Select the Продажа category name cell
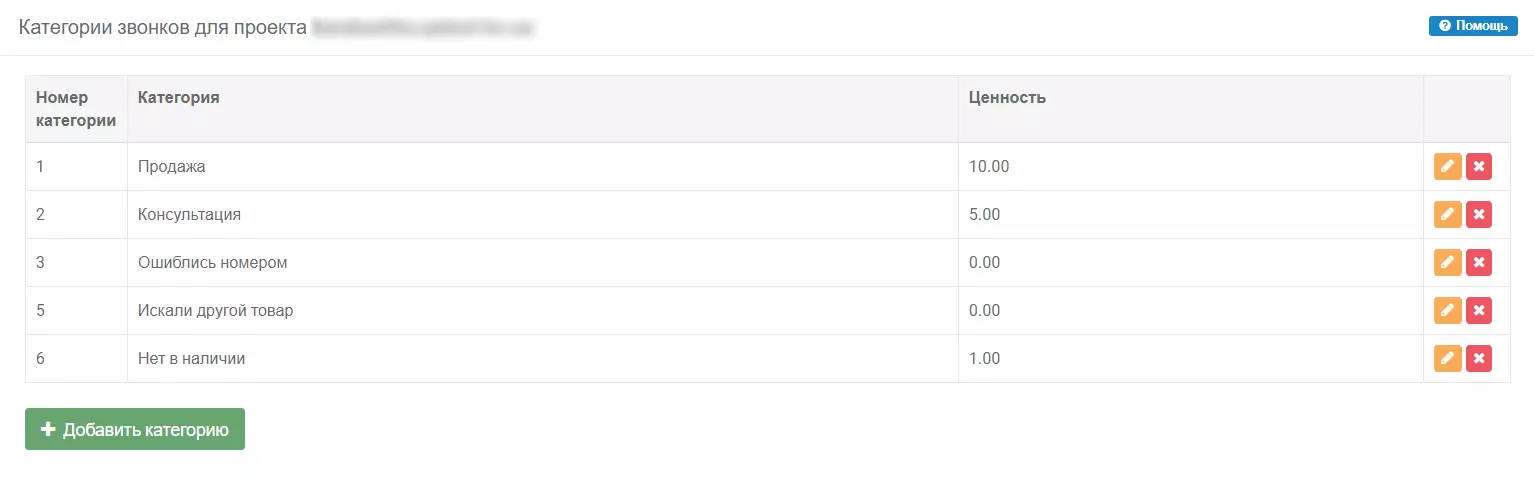Viewport: 1534px width, 479px height. tap(543, 167)
